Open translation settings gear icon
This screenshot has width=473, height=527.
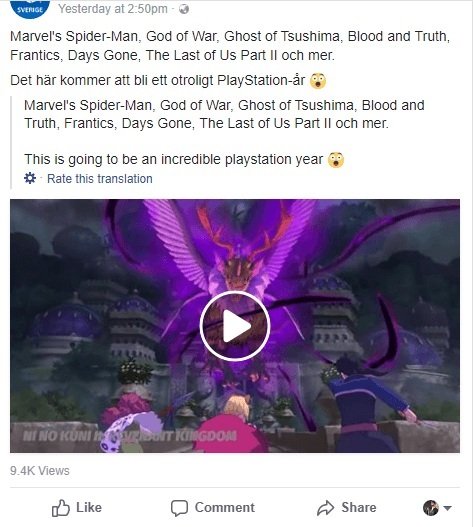[30, 178]
